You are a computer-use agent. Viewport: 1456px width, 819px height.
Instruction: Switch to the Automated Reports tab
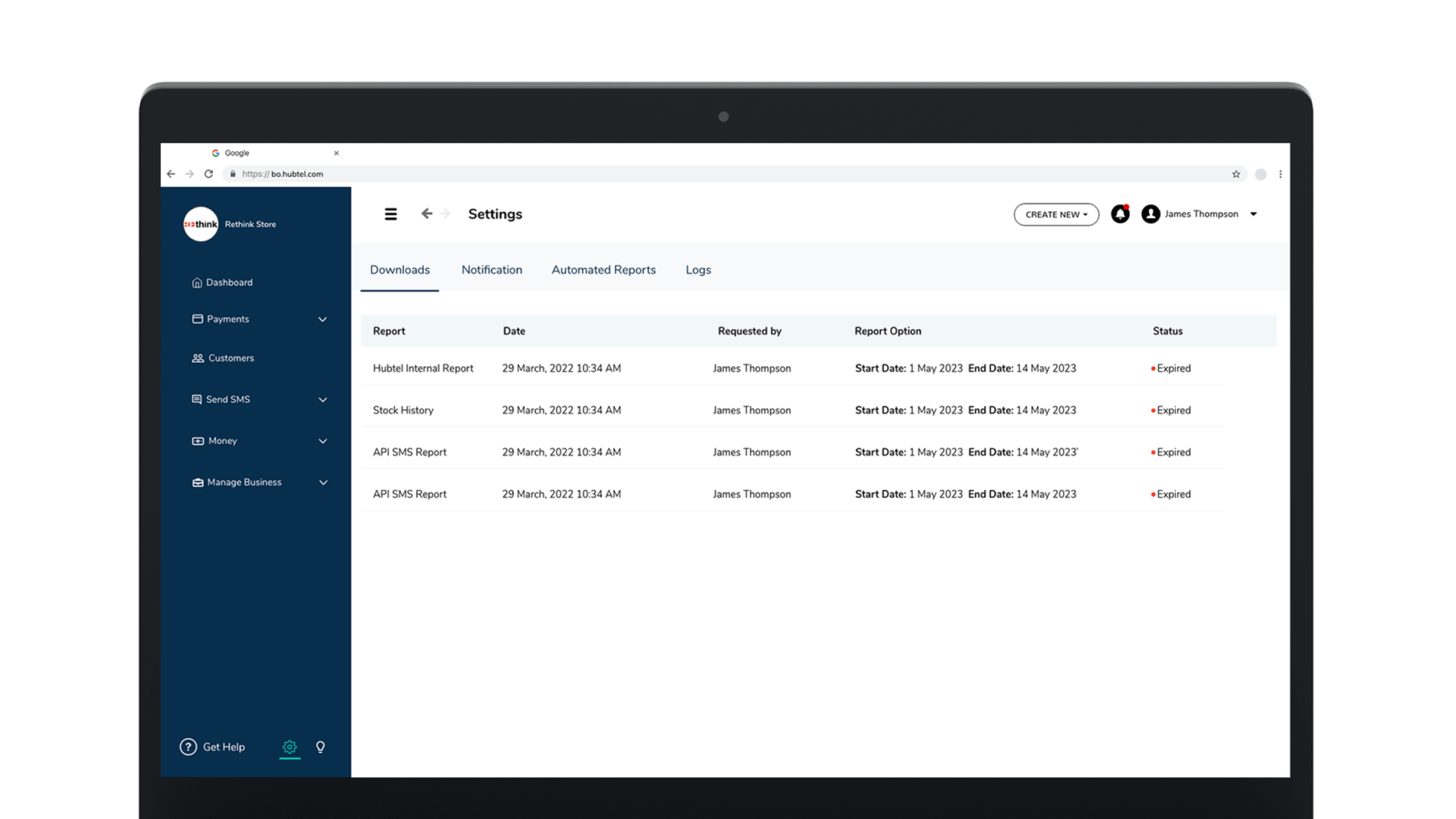click(603, 269)
